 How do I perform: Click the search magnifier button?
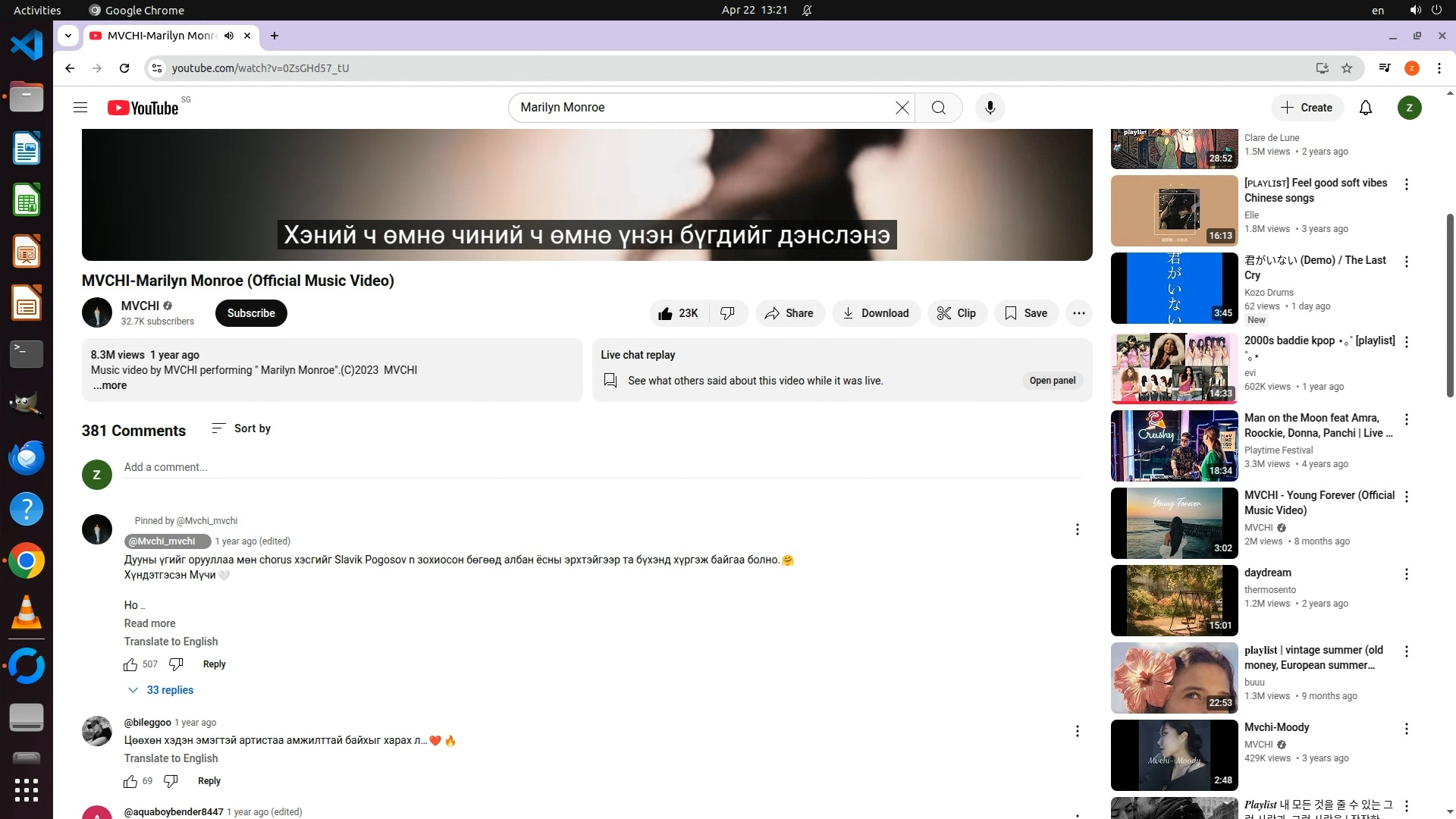pos(938,108)
